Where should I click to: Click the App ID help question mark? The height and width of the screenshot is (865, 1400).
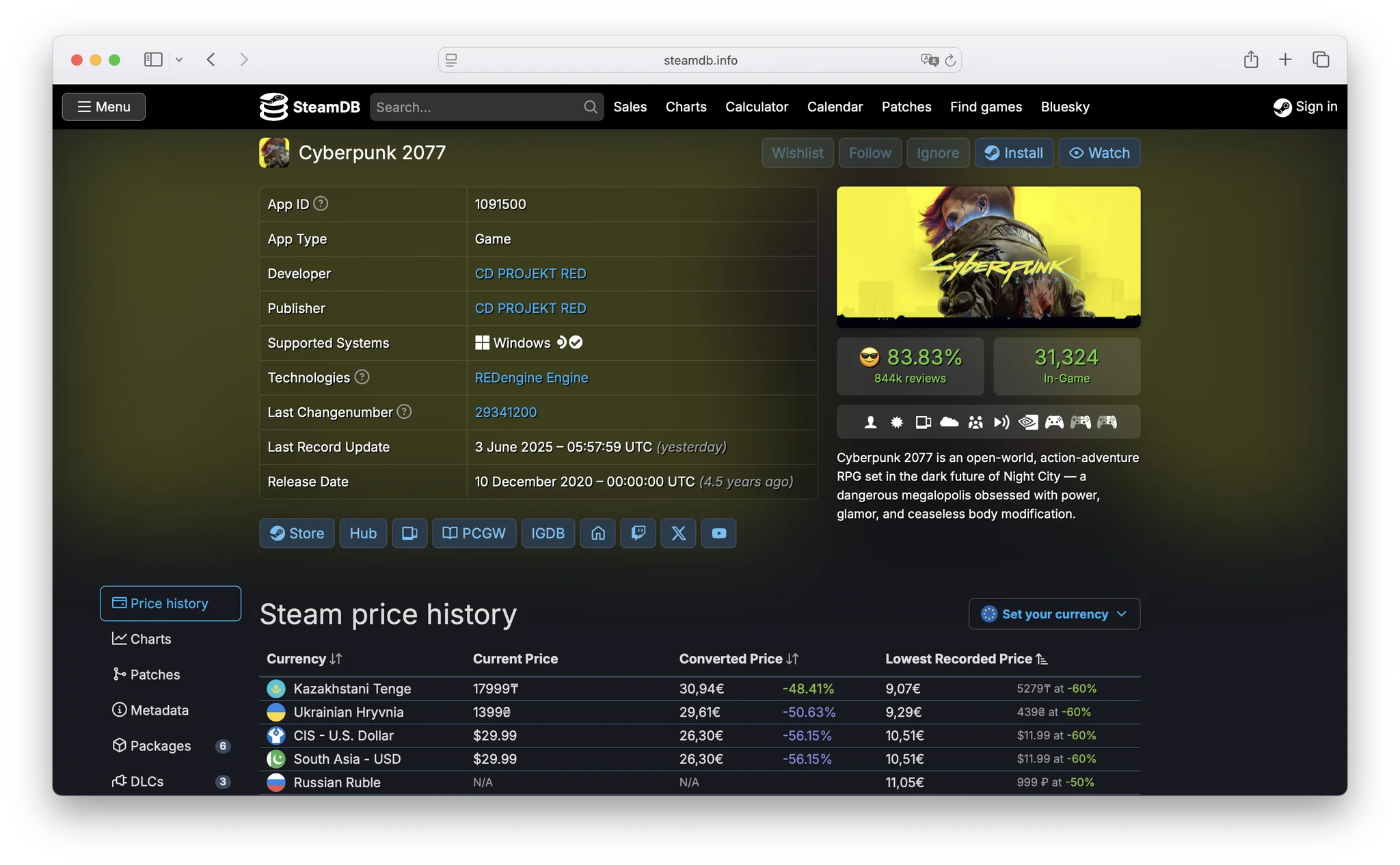tap(321, 204)
